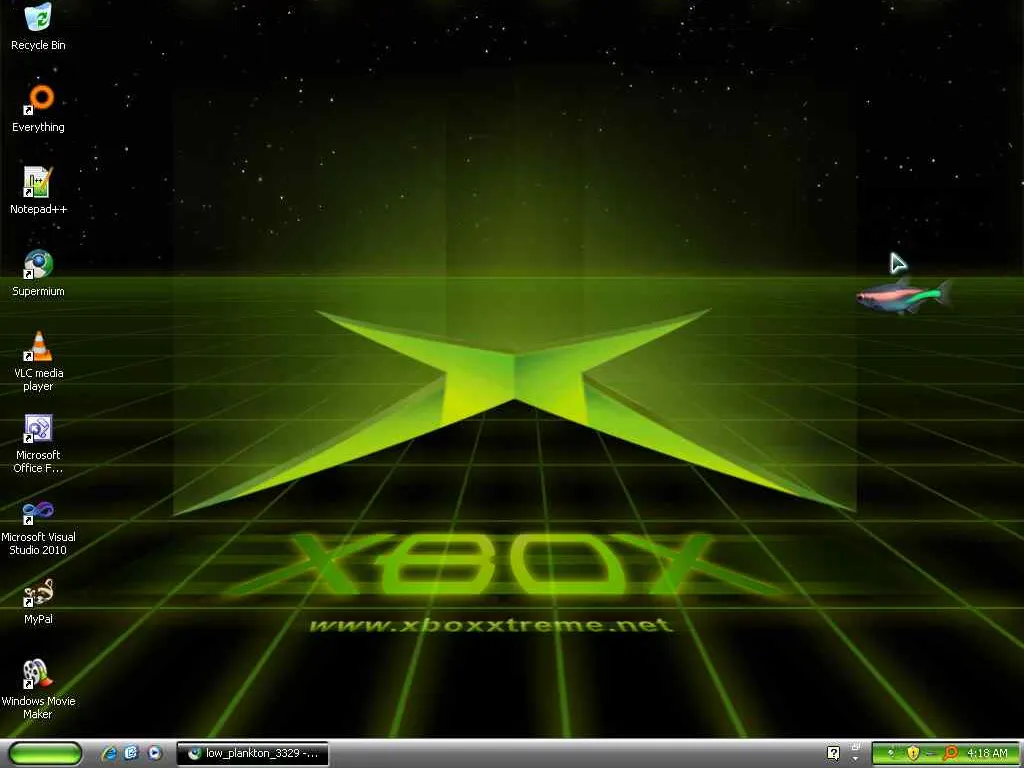This screenshot has width=1024, height=768.
Task: Launch Windows Media Player from Quick Launch
Action: click(155, 753)
